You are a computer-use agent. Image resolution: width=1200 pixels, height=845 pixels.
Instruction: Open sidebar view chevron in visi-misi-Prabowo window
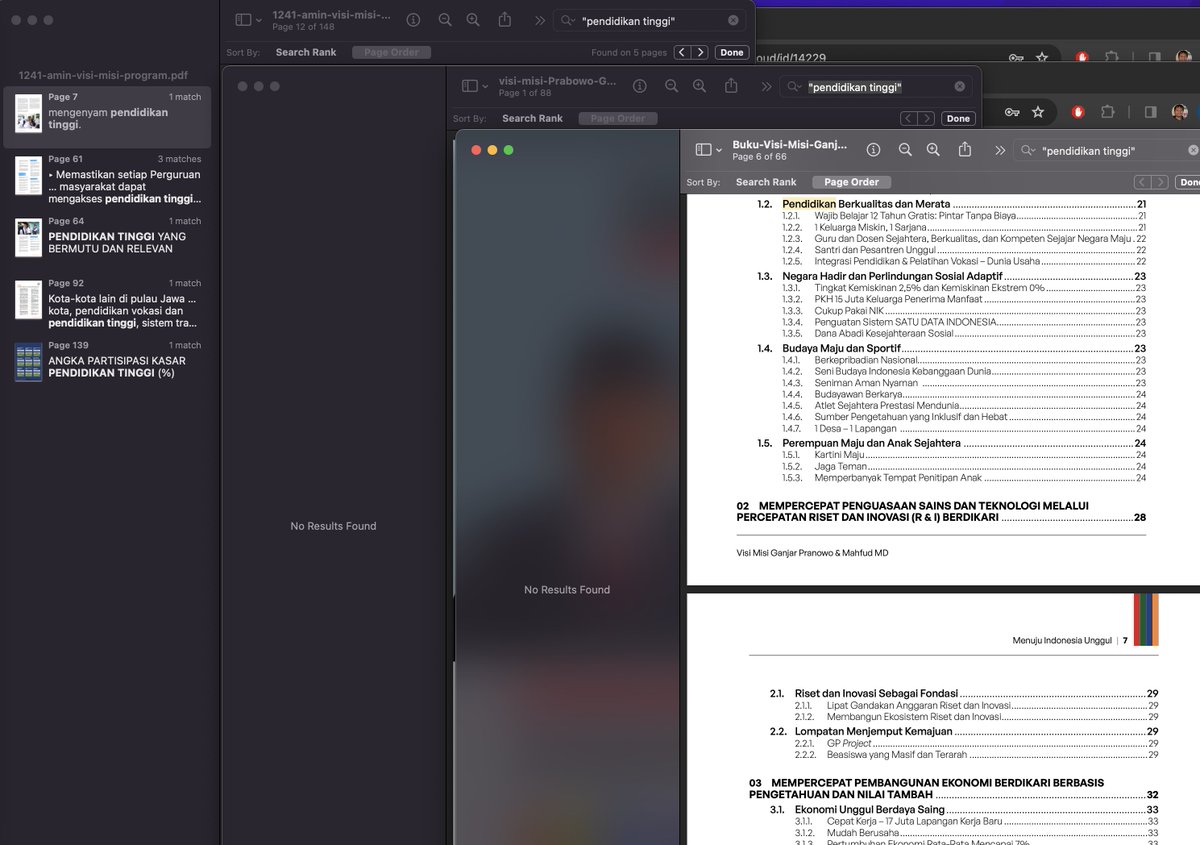pos(486,87)
